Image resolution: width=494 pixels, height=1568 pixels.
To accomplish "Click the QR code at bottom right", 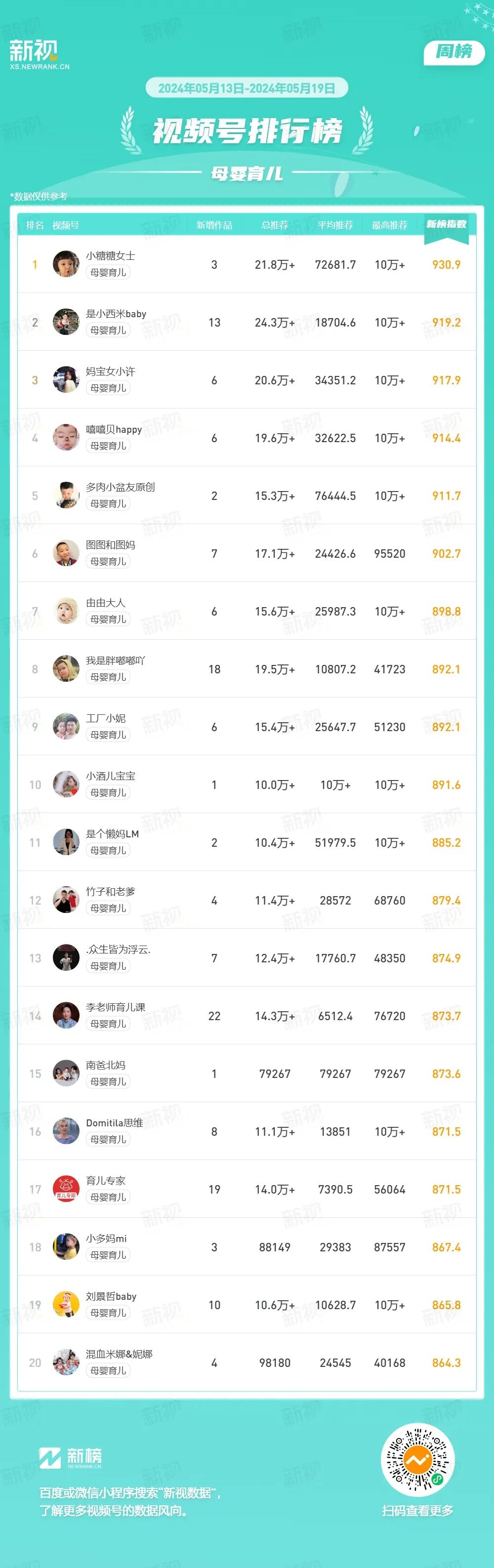I will tap(417, 1460).
